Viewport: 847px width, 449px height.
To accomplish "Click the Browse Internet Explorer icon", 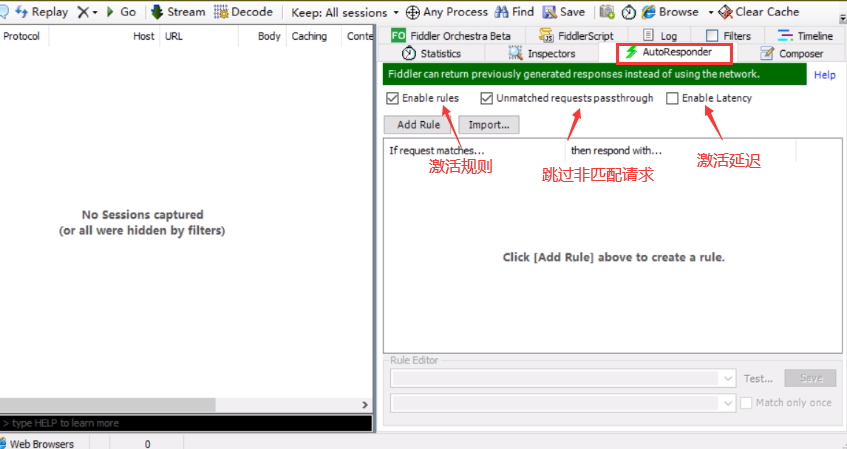I will [x=649, y=12].
